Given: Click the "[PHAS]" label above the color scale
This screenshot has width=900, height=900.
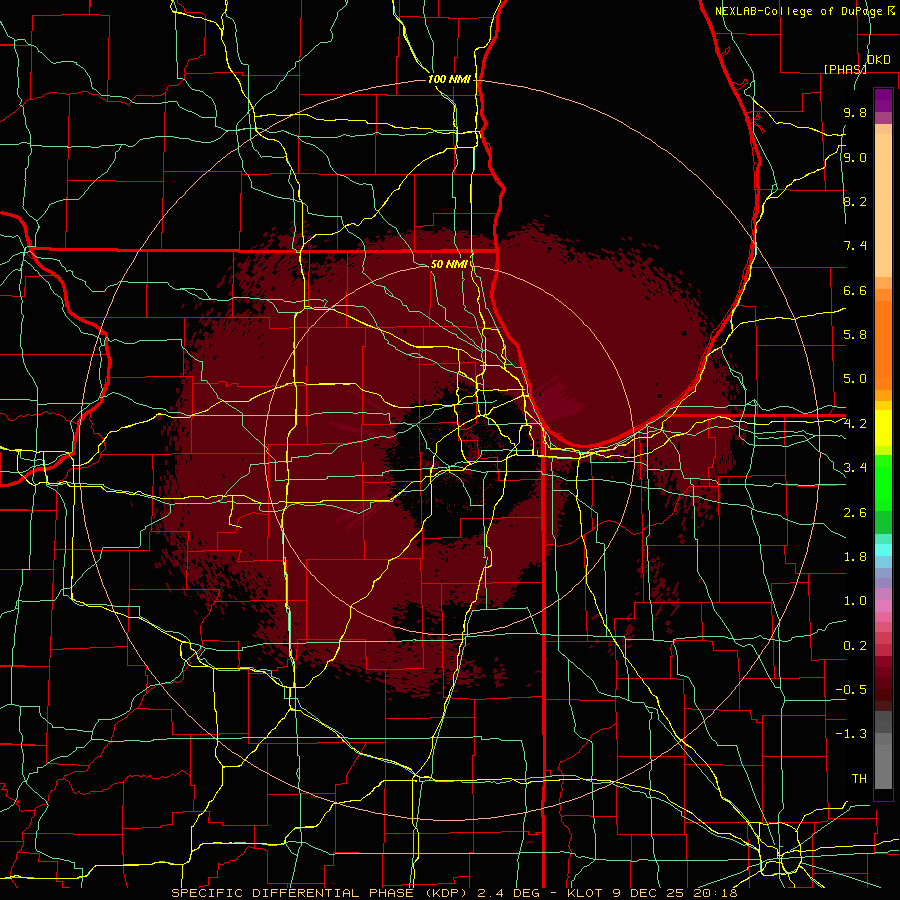Looking at the screenshot, I should click(x=845, y=69).
